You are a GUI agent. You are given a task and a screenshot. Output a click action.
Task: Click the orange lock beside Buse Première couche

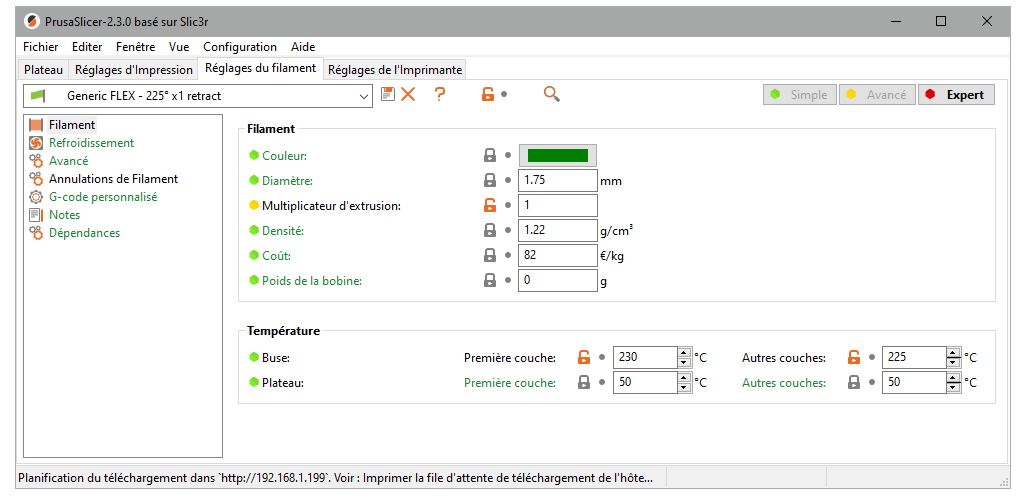584,357
